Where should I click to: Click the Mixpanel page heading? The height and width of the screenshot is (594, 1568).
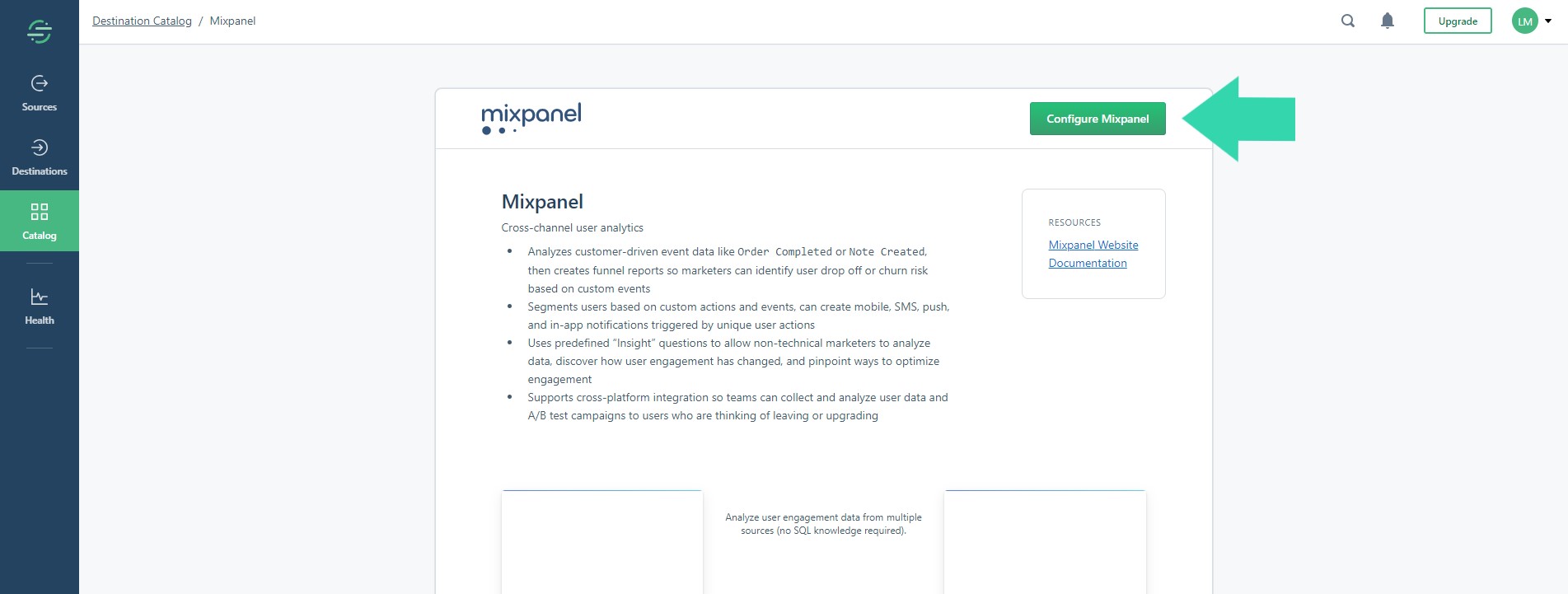tap(542, 202)
